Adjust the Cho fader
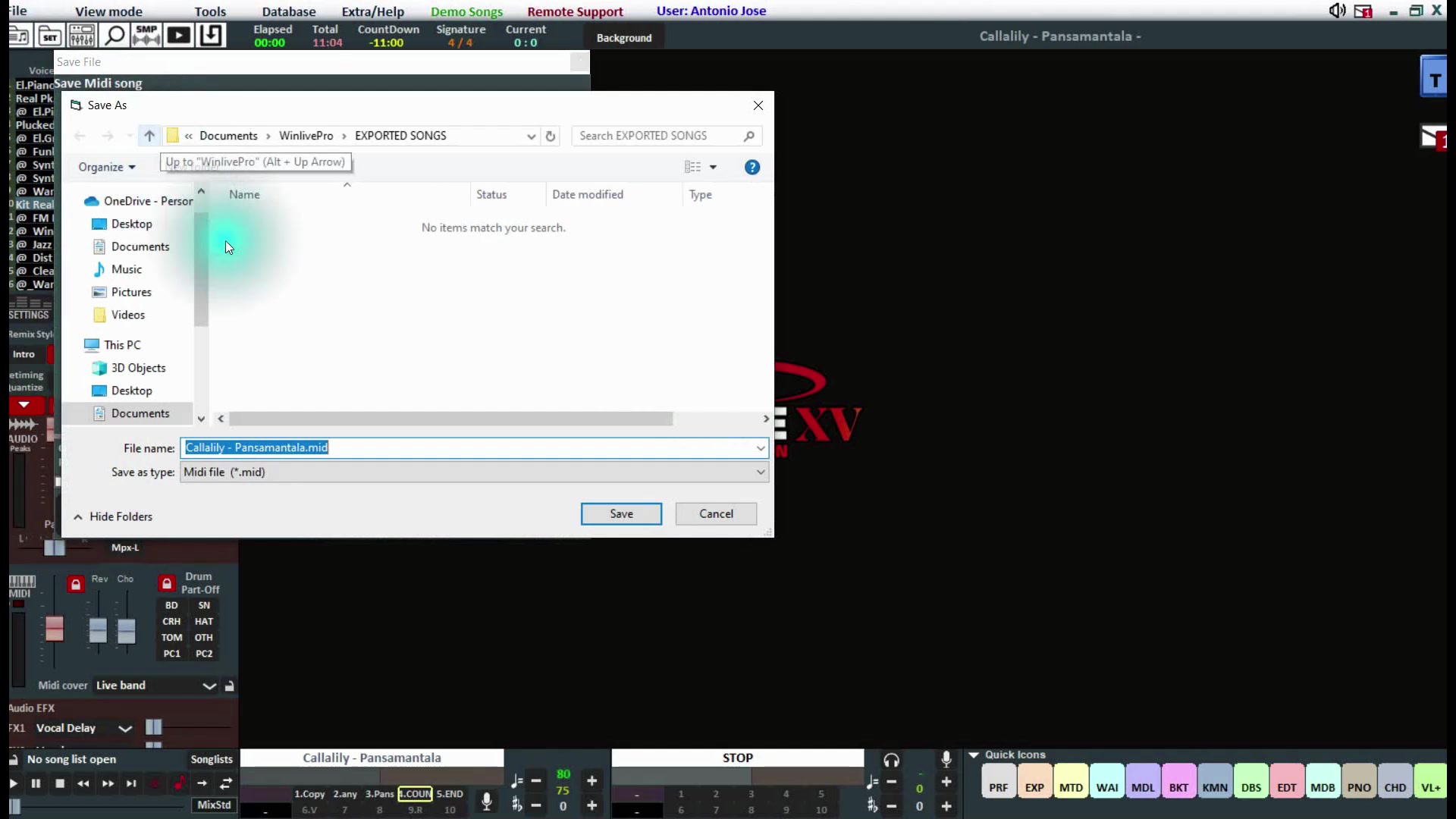Screen dimensions: 1456x819 pos(127,631)
